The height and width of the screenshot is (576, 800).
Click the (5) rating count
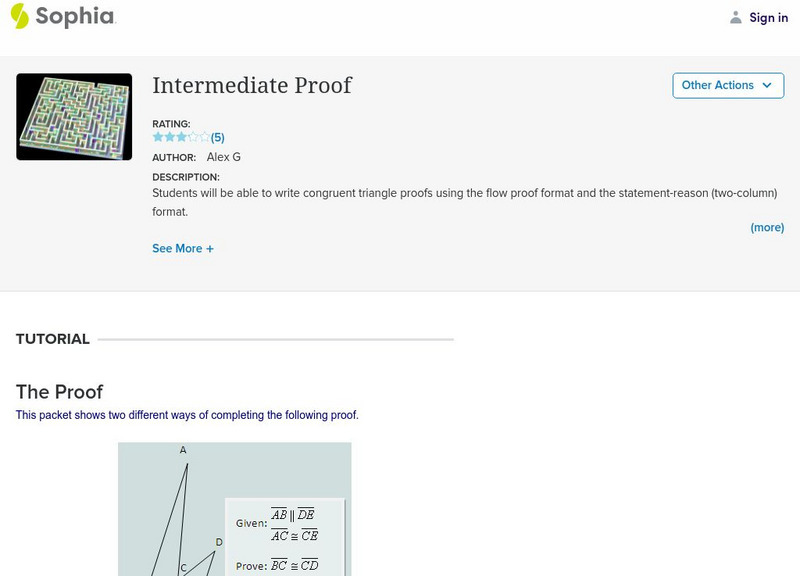click(217, 138)
